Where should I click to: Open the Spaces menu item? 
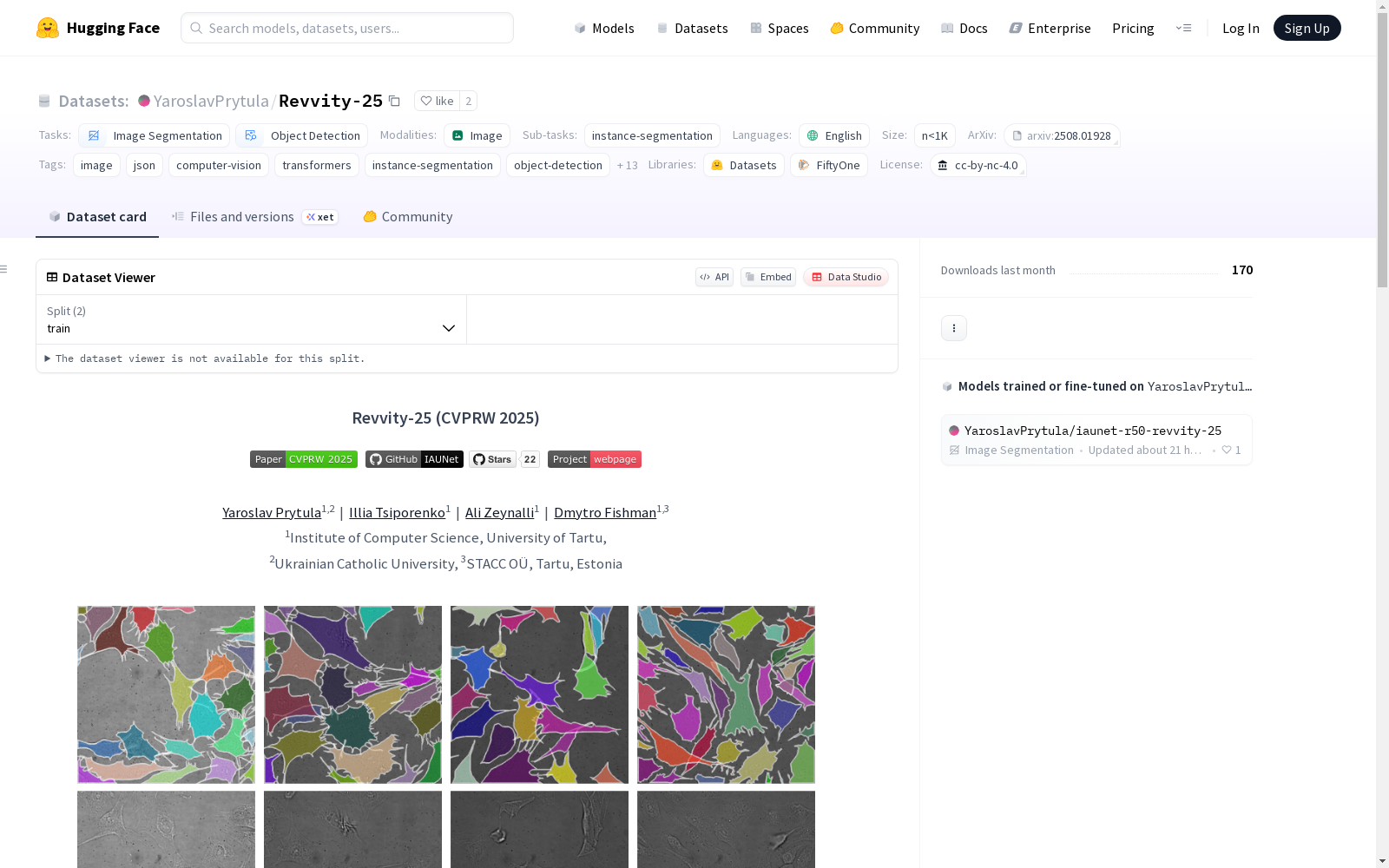point(780,28)
